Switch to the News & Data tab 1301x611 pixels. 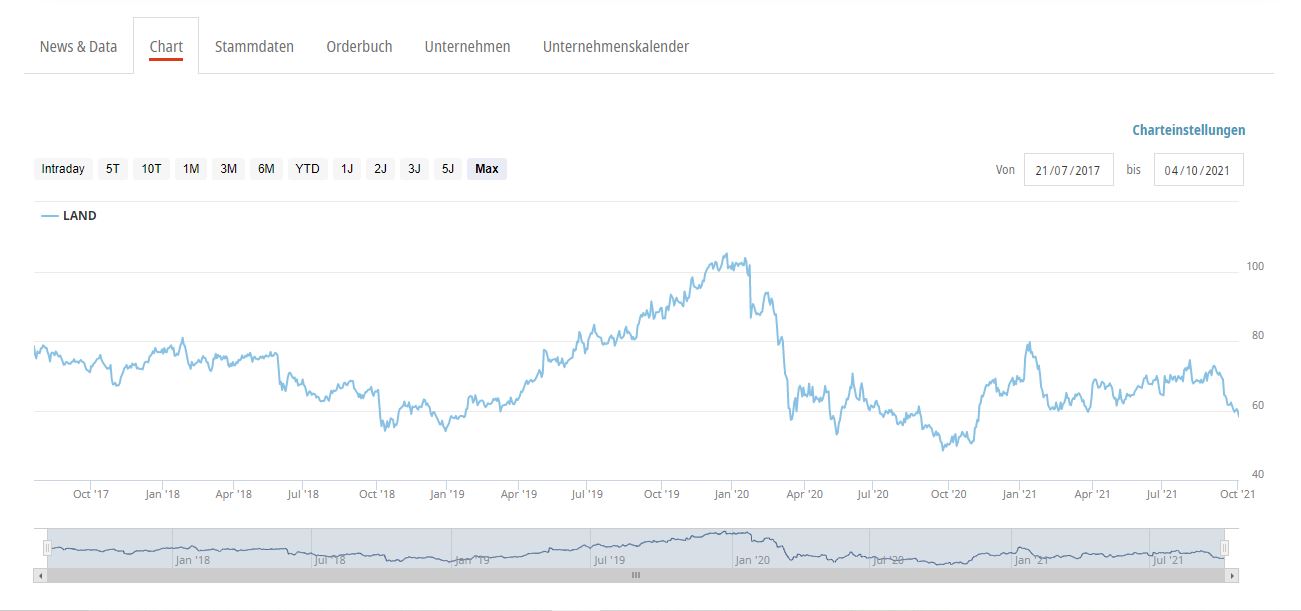click(78, 47)
